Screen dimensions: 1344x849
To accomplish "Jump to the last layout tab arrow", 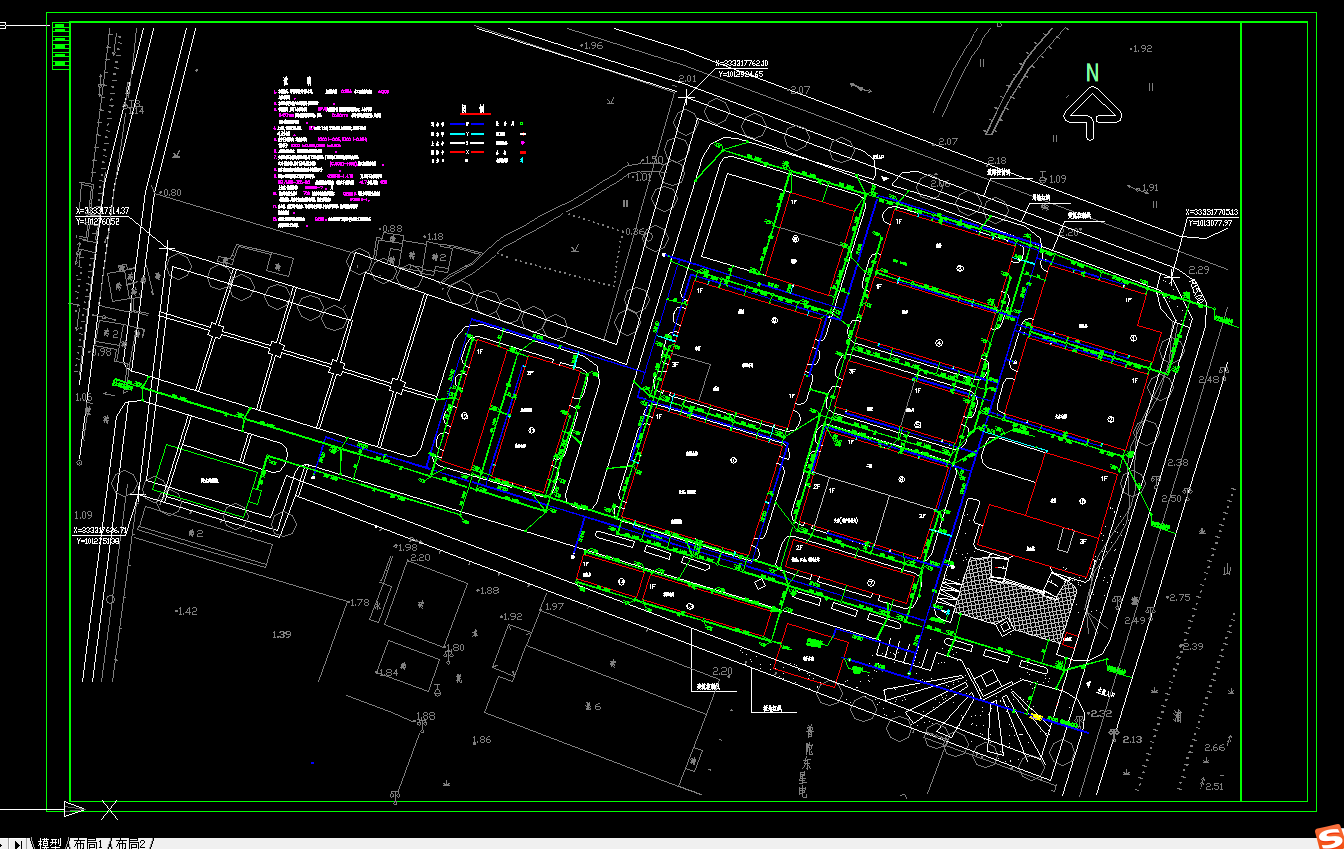I will pos(19,843).
